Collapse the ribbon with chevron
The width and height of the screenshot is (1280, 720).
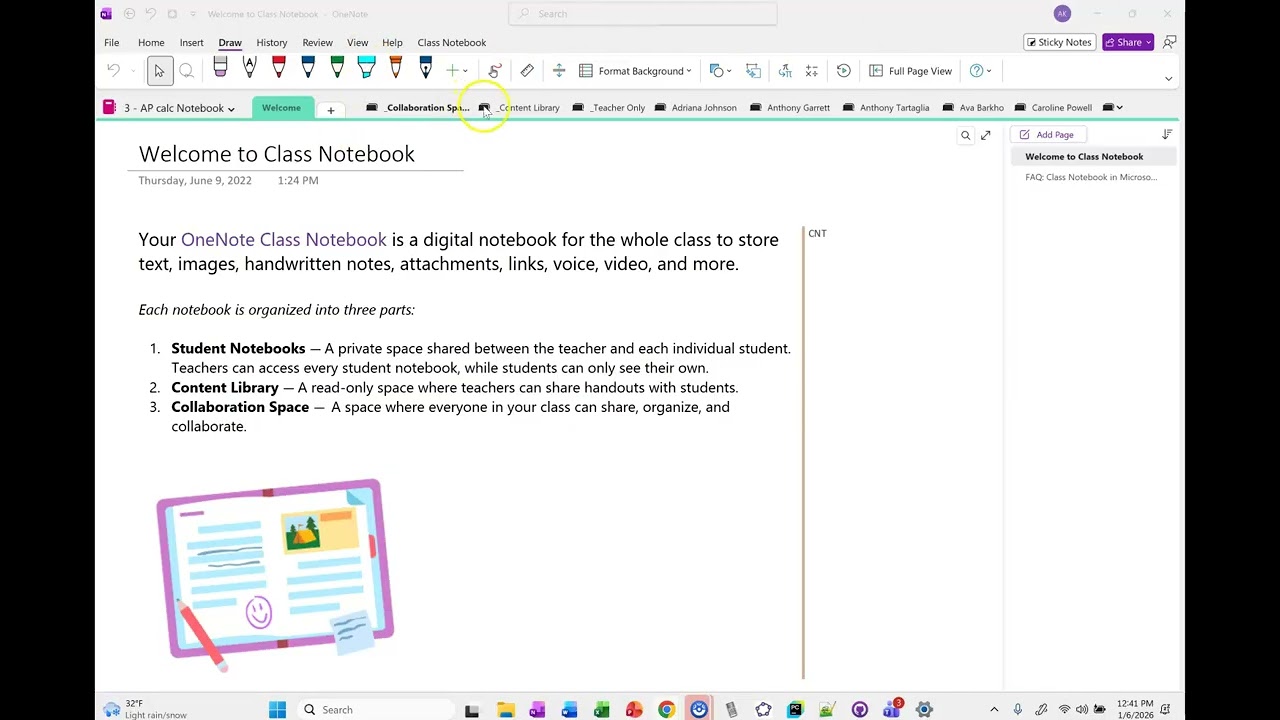point(1168,78)
